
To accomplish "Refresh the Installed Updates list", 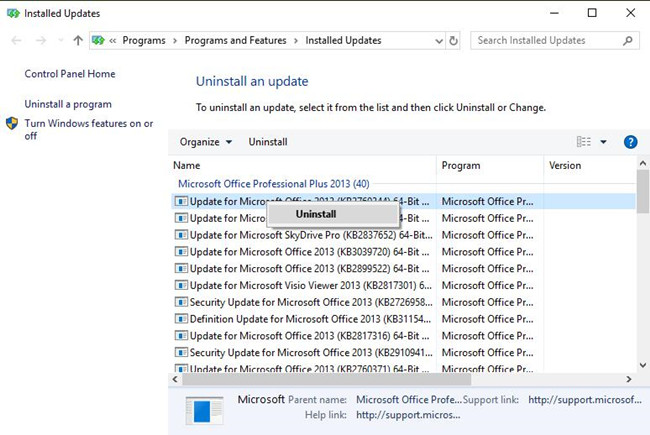I will click(x=454, y=41).
